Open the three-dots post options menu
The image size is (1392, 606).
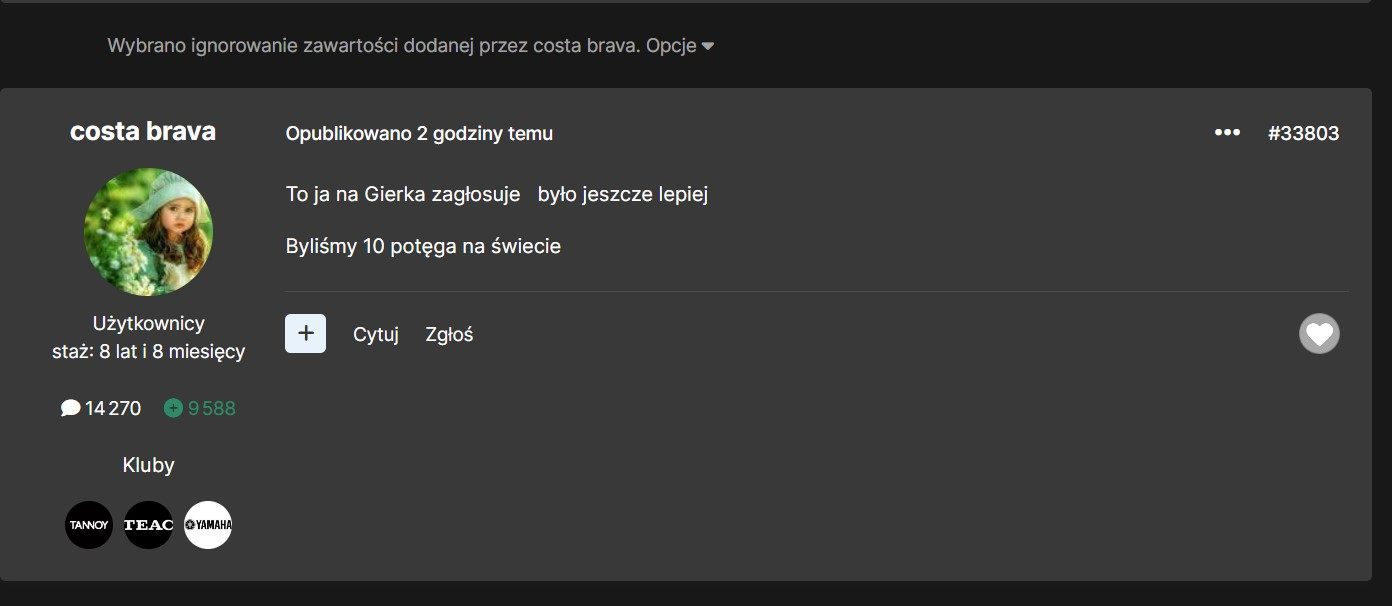(x=1227, y=133)
